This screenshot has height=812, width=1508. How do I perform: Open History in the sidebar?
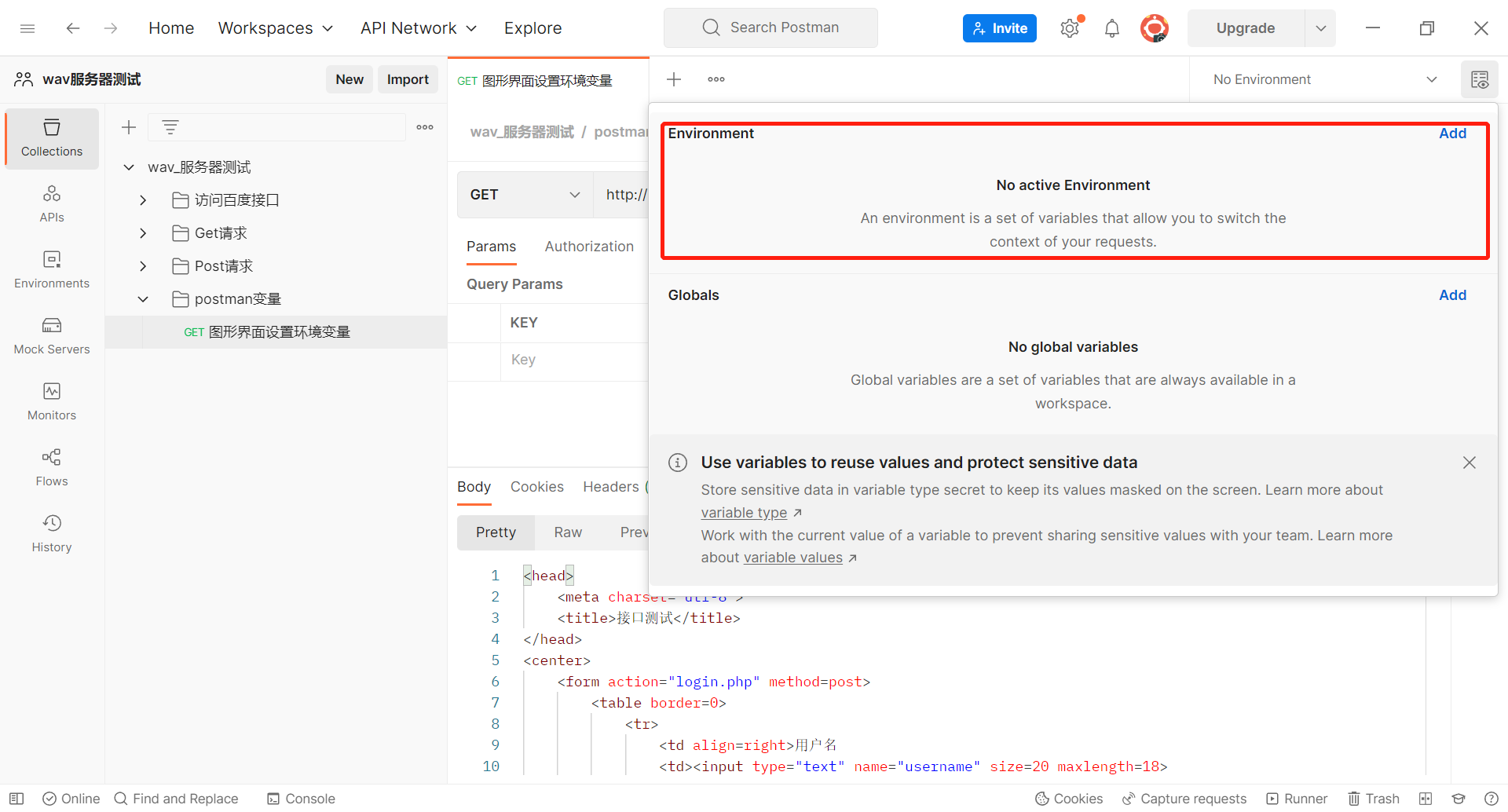click(52, 534)
